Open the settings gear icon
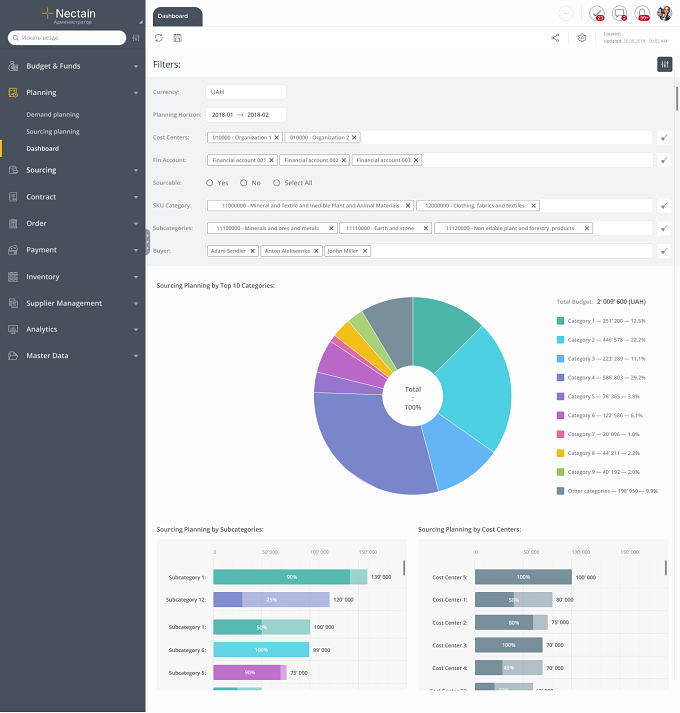680x713 pixels. 582,38
